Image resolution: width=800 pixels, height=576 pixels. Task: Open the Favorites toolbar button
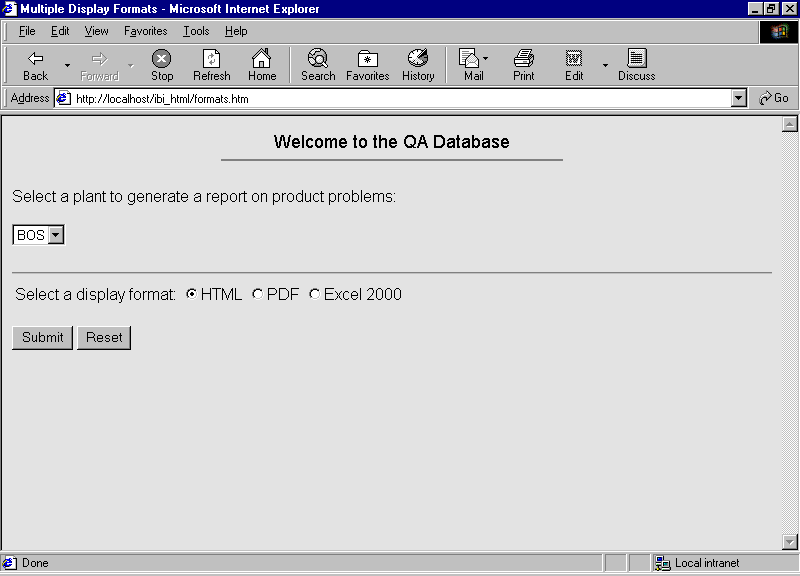coord(367,65)
